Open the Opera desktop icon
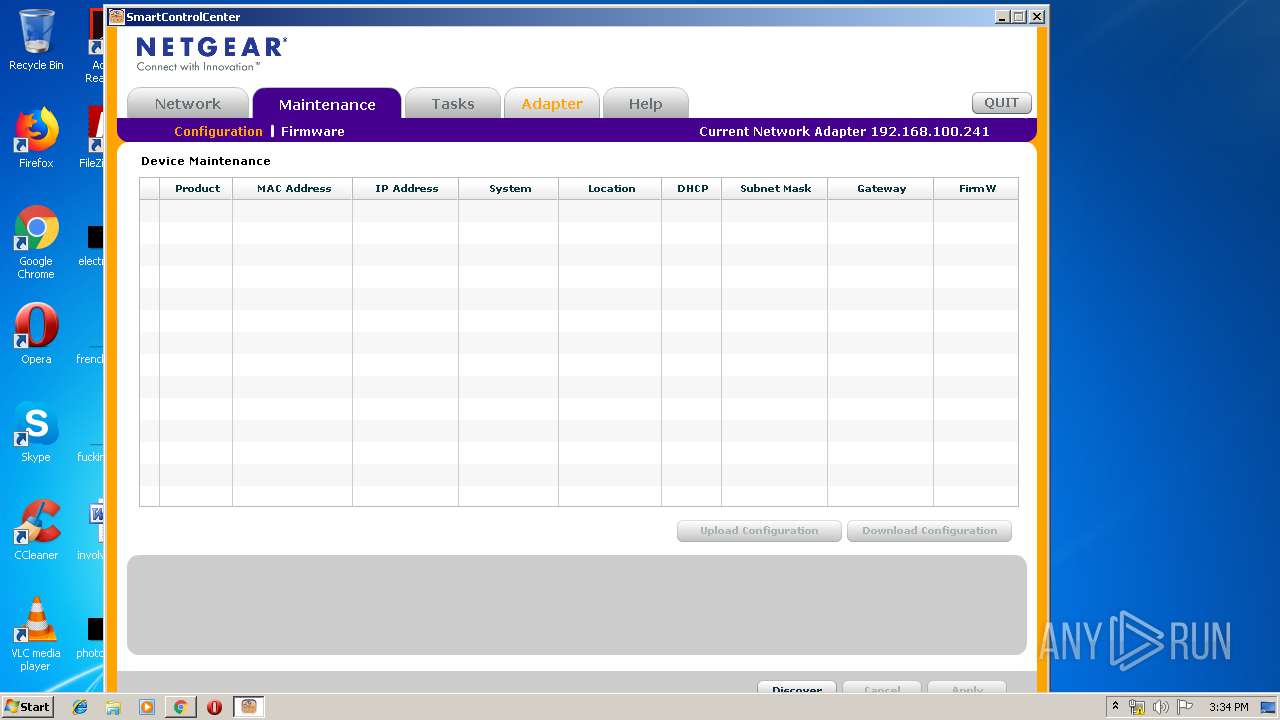Image resolution: width=1280 pixels, height=720 pixels. (x=36, y=334)
